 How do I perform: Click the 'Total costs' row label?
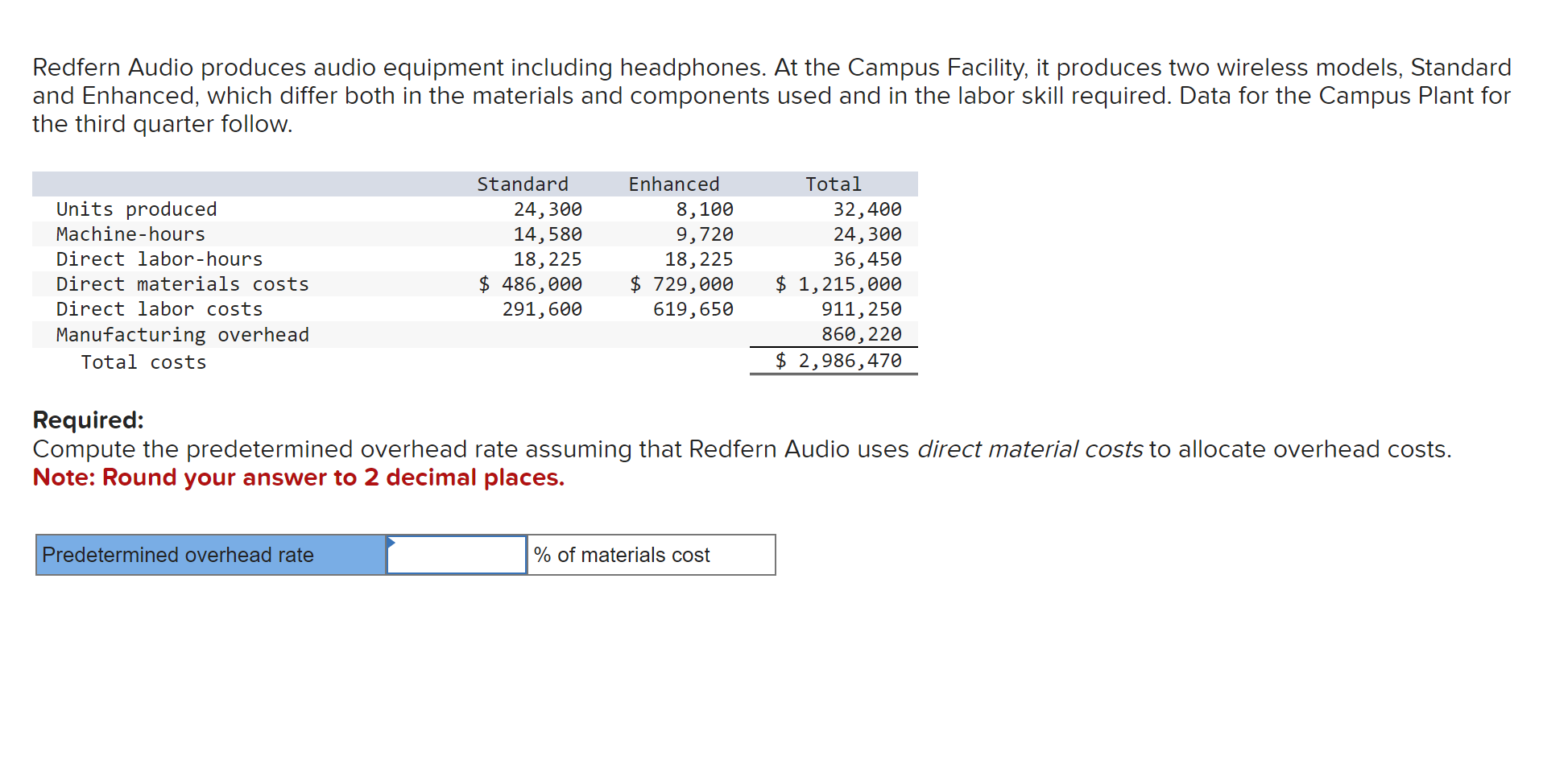pyautogui.click(x=143, y=362)
